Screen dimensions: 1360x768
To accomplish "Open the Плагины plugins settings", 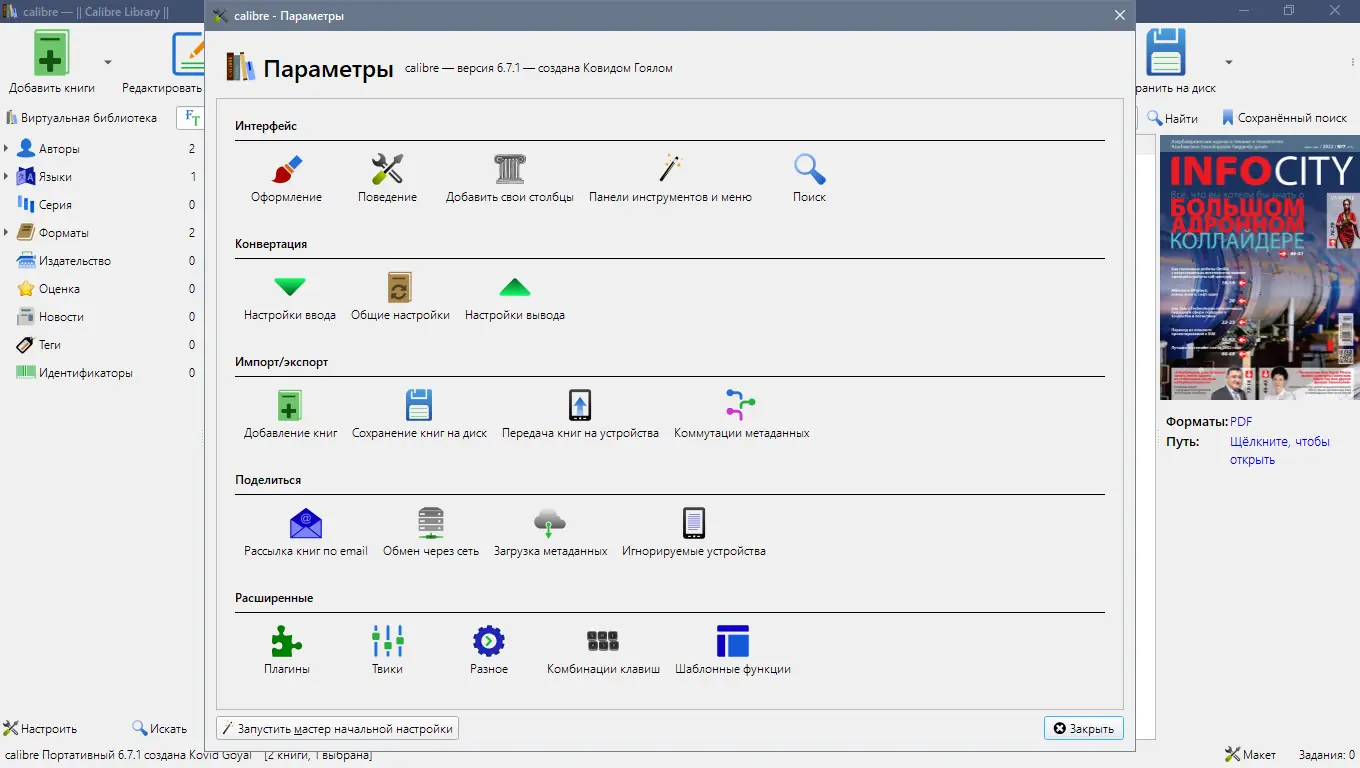I will pyautogui.click(x=286, y=650).
